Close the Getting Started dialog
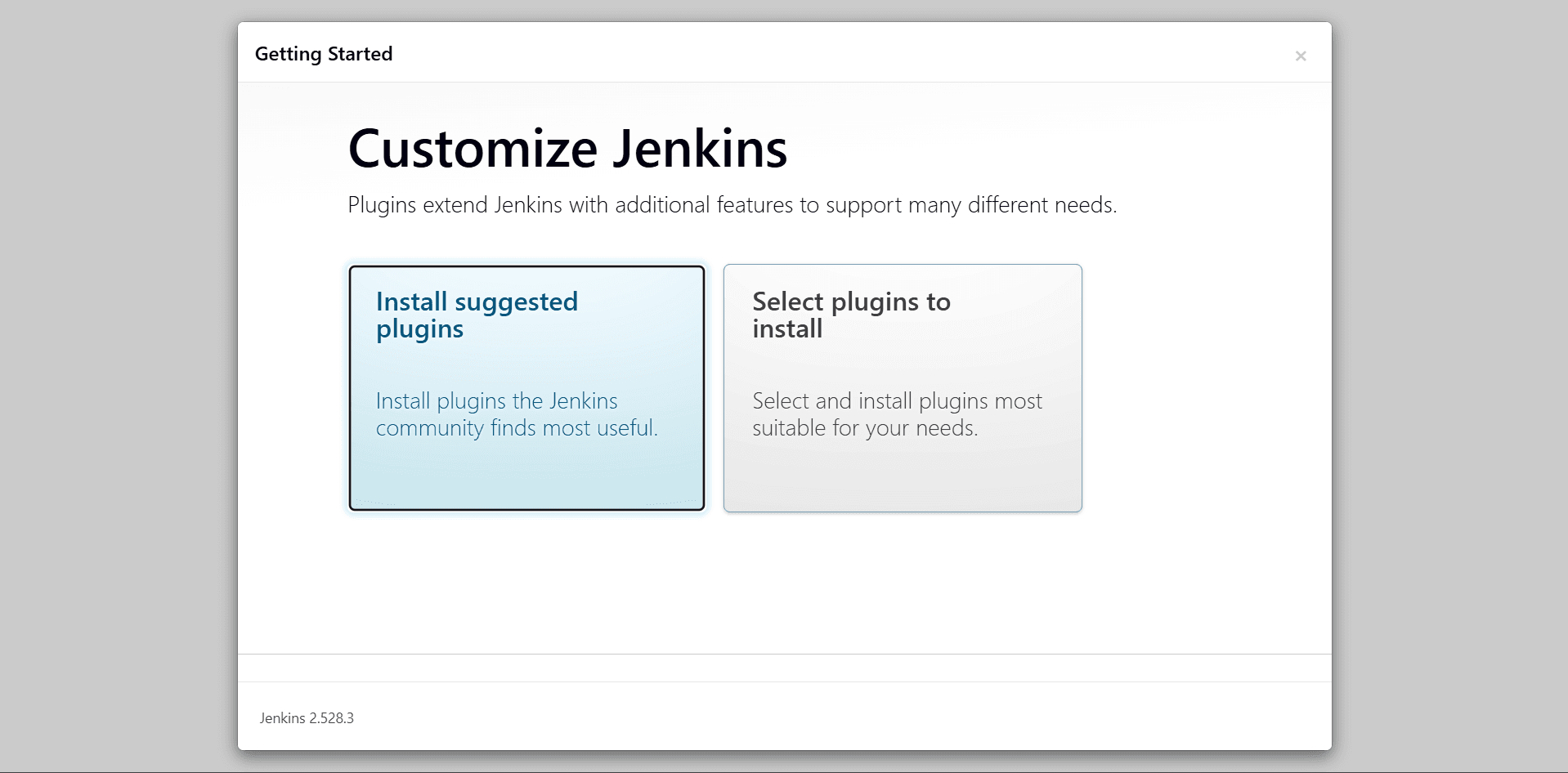 (1300, 56)
